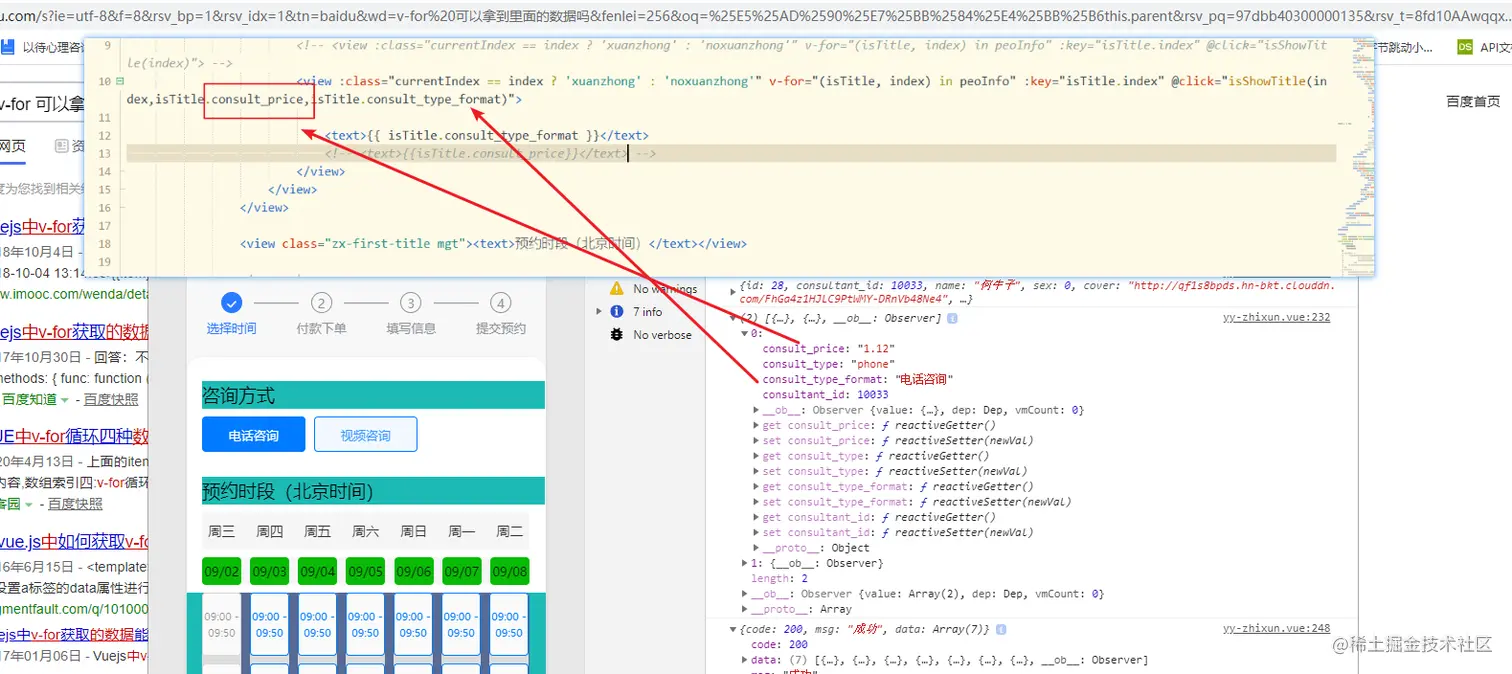Viewport: 1512px width, 674px height.
Task: Click the bug icon beside "No verbose"
Action: [x=617, y=335]
